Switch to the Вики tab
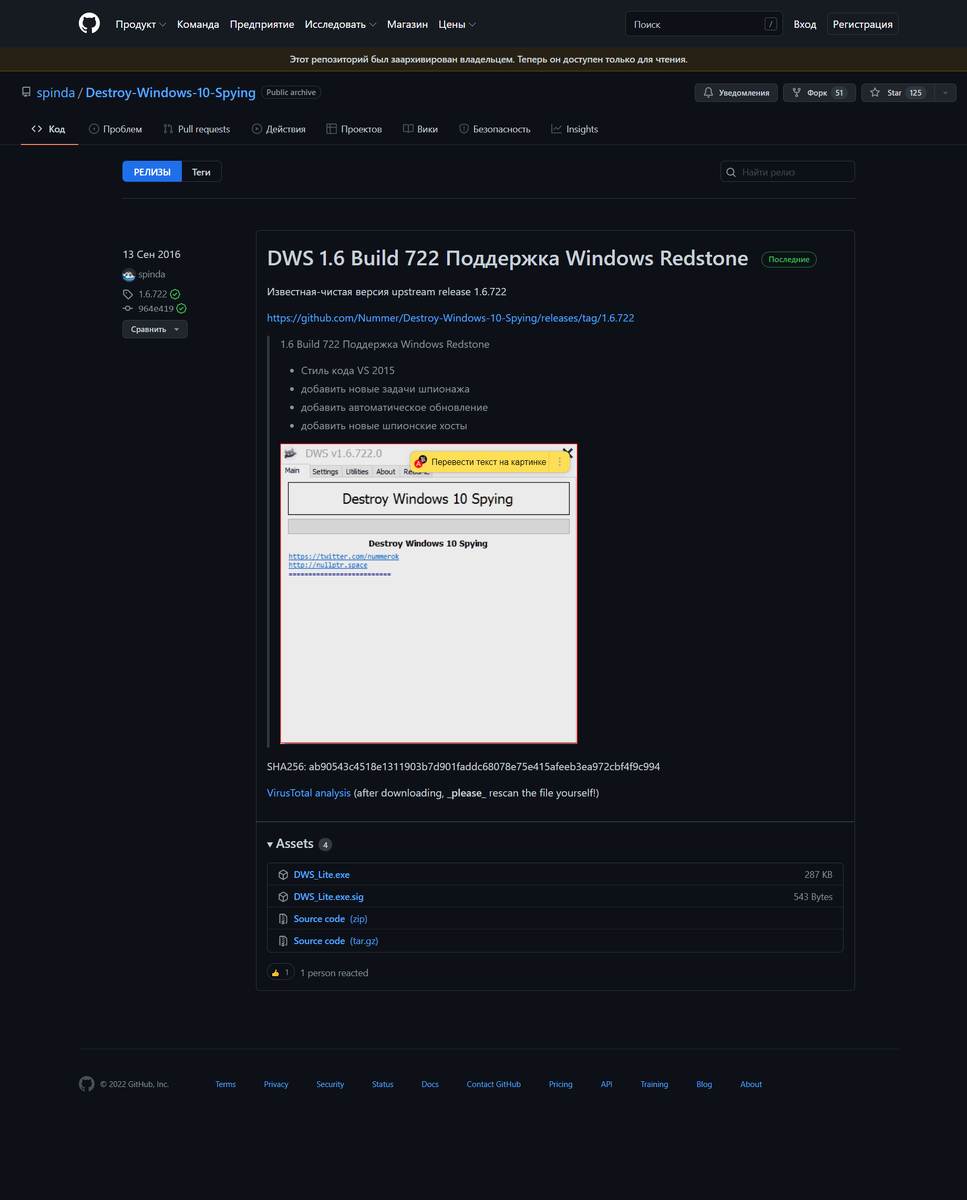This screenshot has height=1200, width=967. 420,129
